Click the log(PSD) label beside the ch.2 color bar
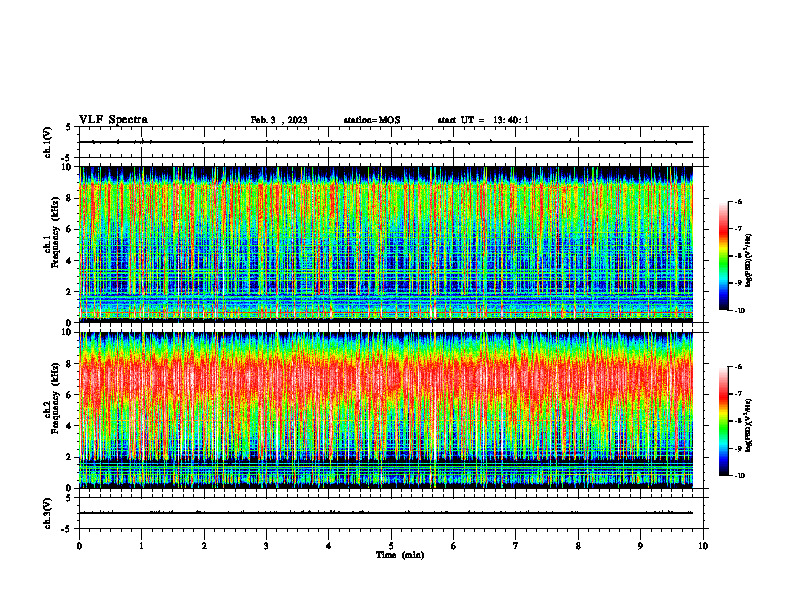Screen dimensions: 792x612 [x=749, y=425]
